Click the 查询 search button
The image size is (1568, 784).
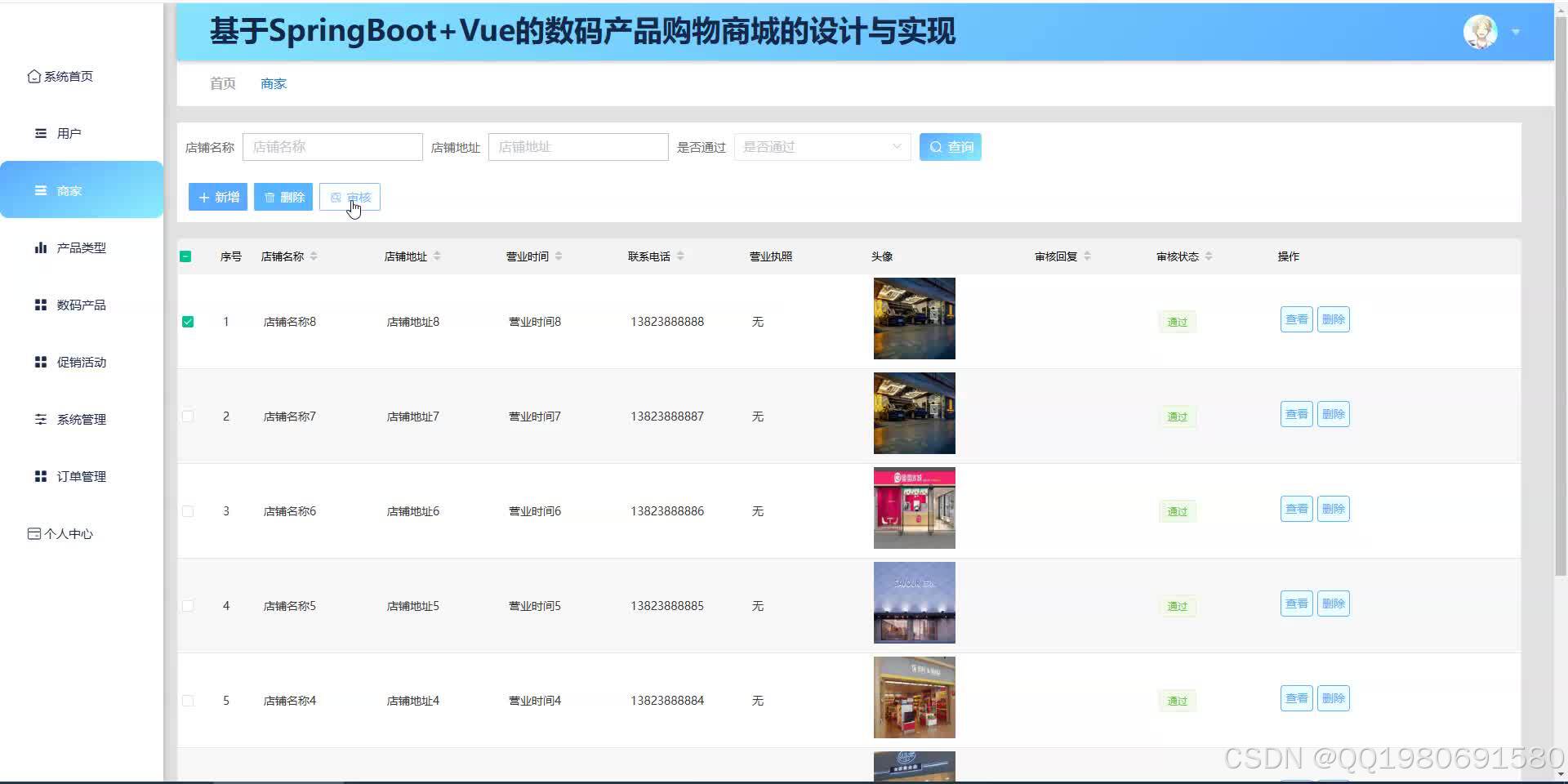(951, 147)
